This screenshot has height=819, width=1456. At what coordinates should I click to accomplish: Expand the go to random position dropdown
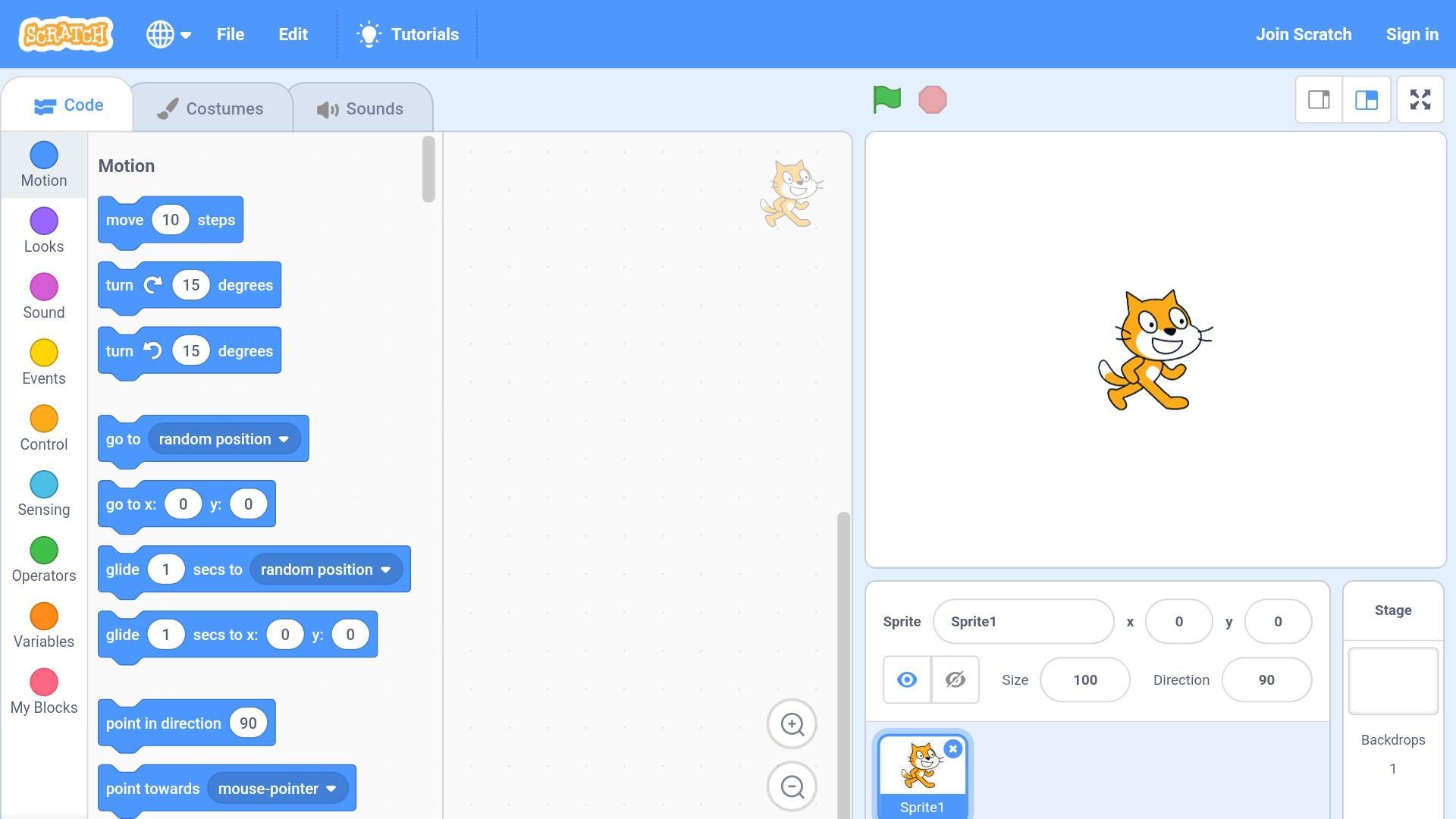pos(283,438)
